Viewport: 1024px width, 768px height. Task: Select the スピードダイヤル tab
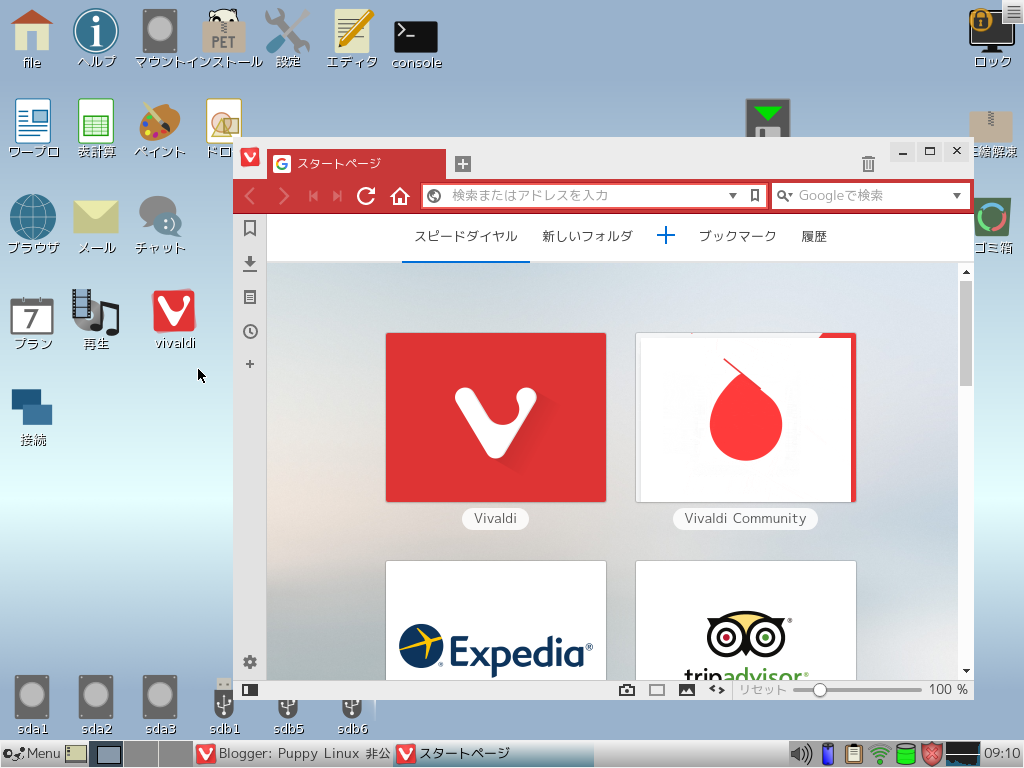[x=466, y=236]
